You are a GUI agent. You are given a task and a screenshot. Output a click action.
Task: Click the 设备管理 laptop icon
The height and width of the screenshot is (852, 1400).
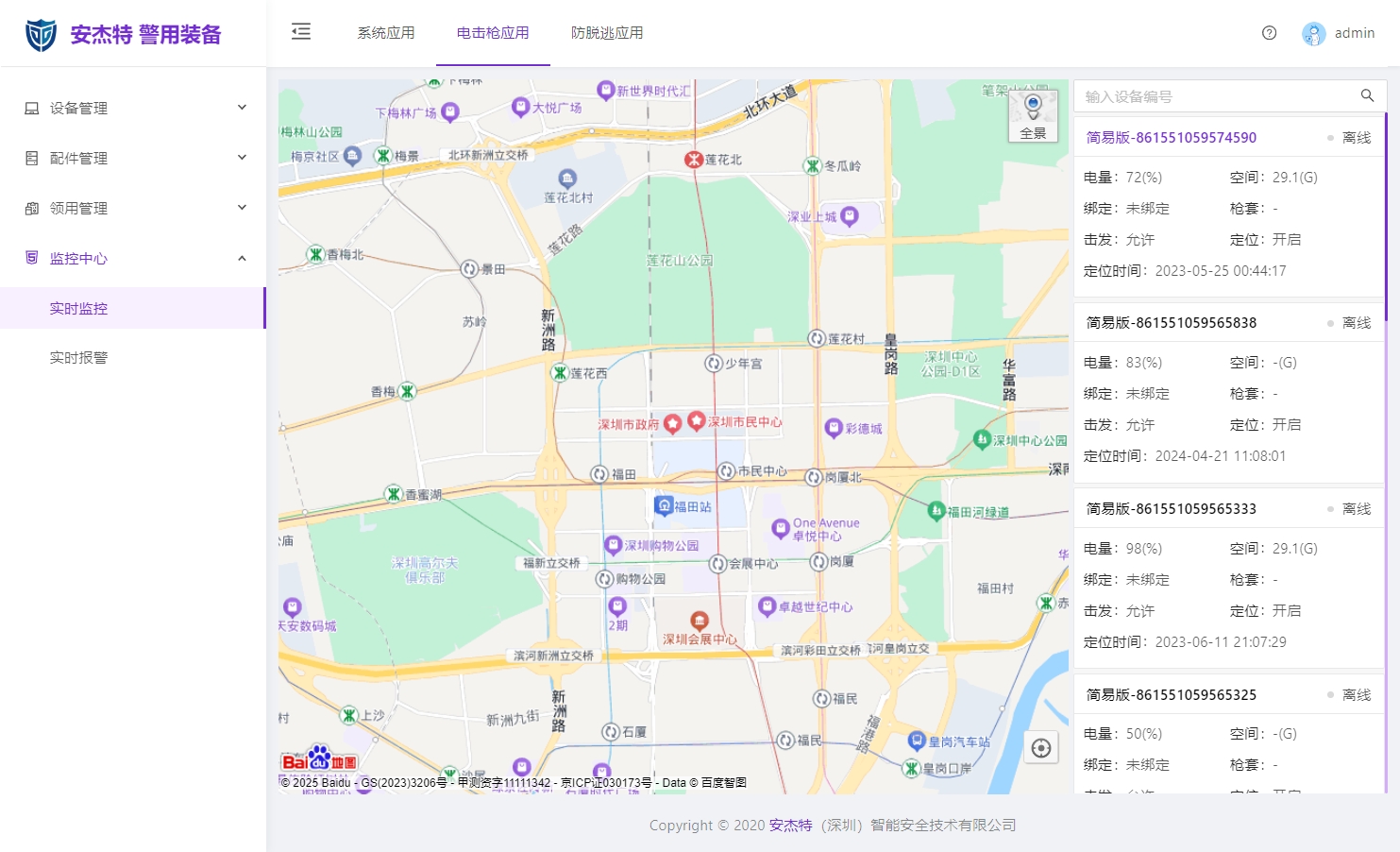[x=32, y=109]
